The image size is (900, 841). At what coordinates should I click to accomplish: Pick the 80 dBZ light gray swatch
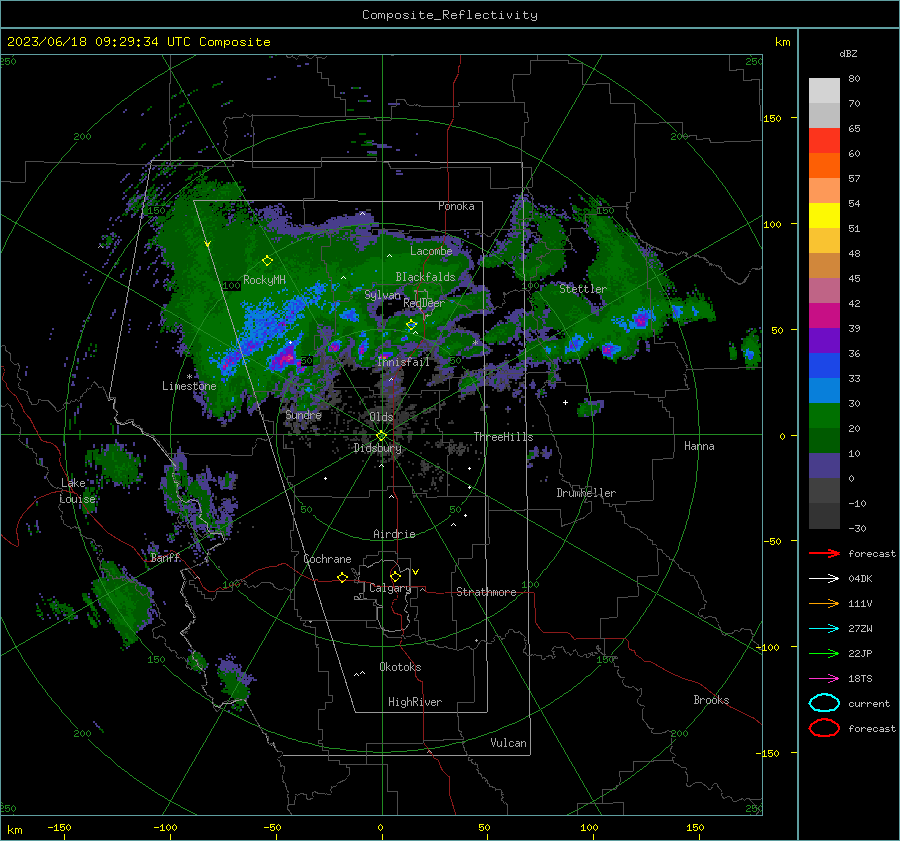(824, 90)
